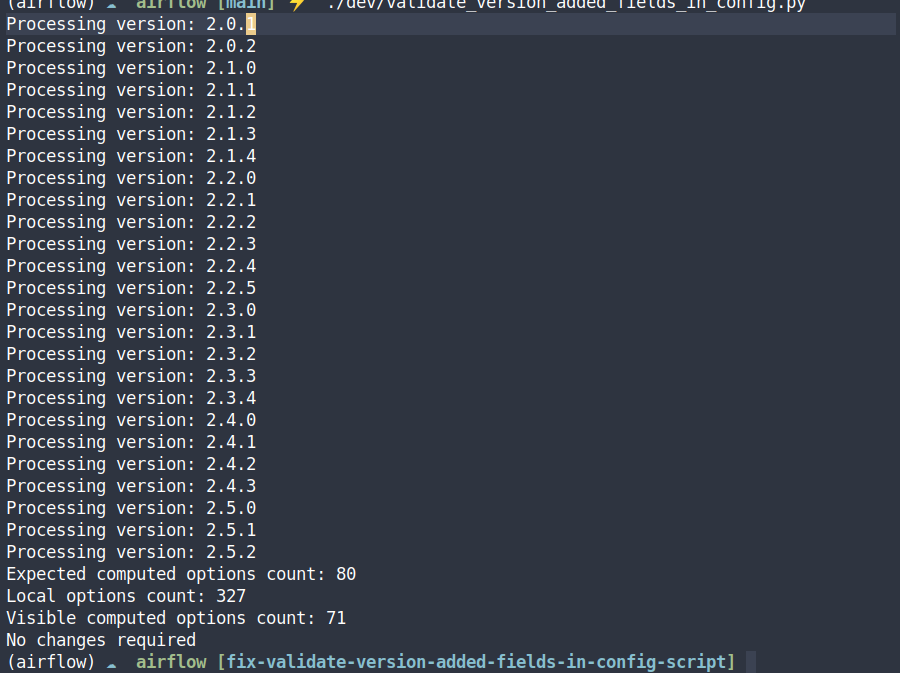
Task: Select the 'Processing version: 2.5.2' line
Action: click(x=131, y=552)
